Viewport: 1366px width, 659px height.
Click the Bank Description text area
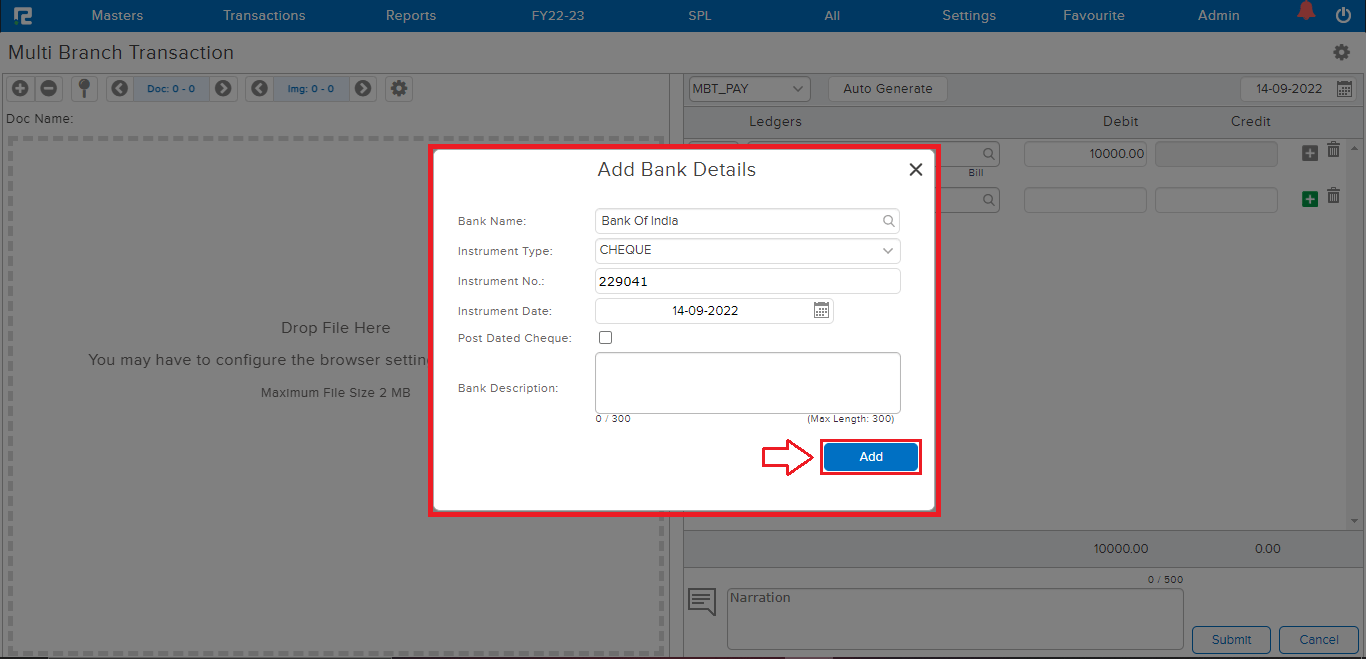(x=747, y=382)
